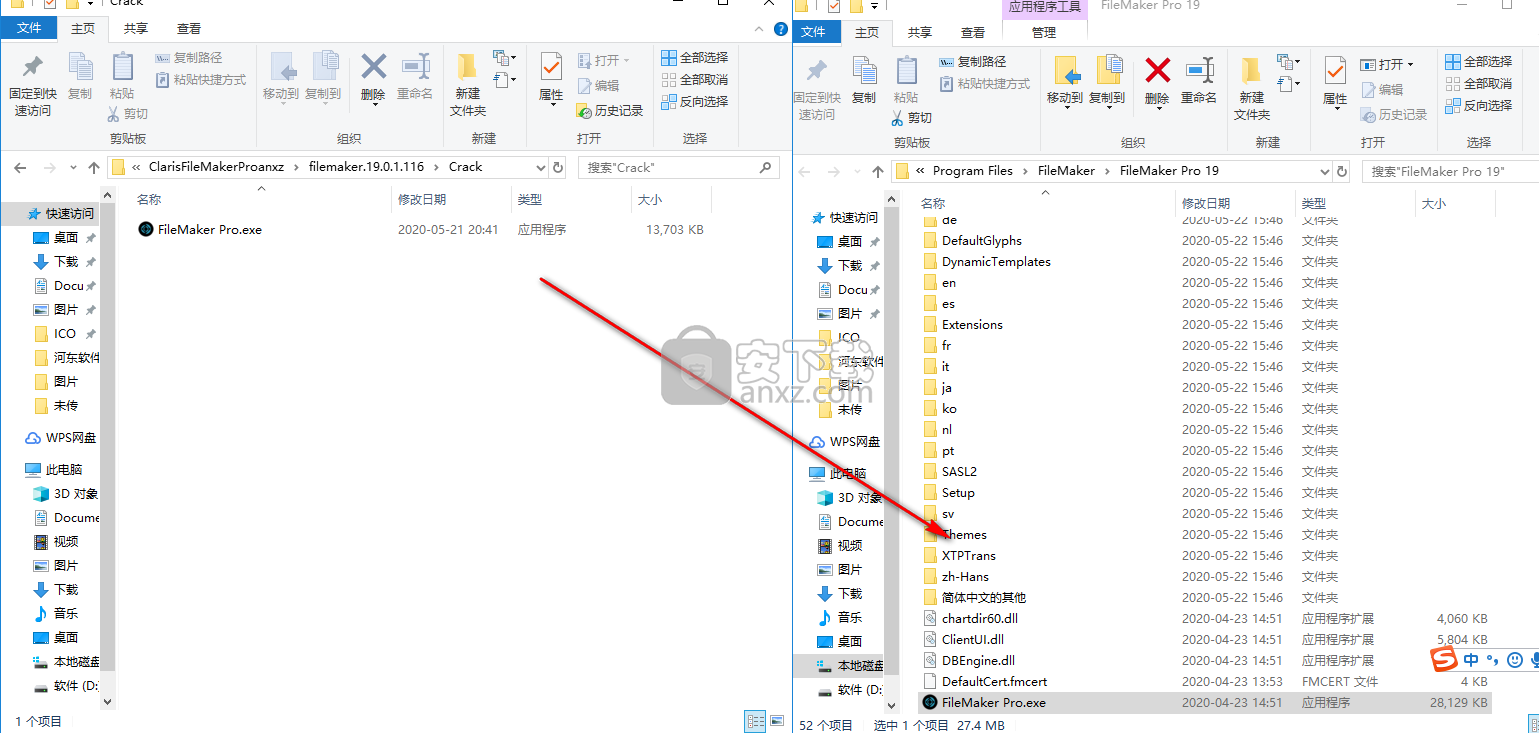This screenshot has height=733, width=1539.
Task: Click Invert selection (反向选择) in Crack window
Action: click(x=695, y=102)
